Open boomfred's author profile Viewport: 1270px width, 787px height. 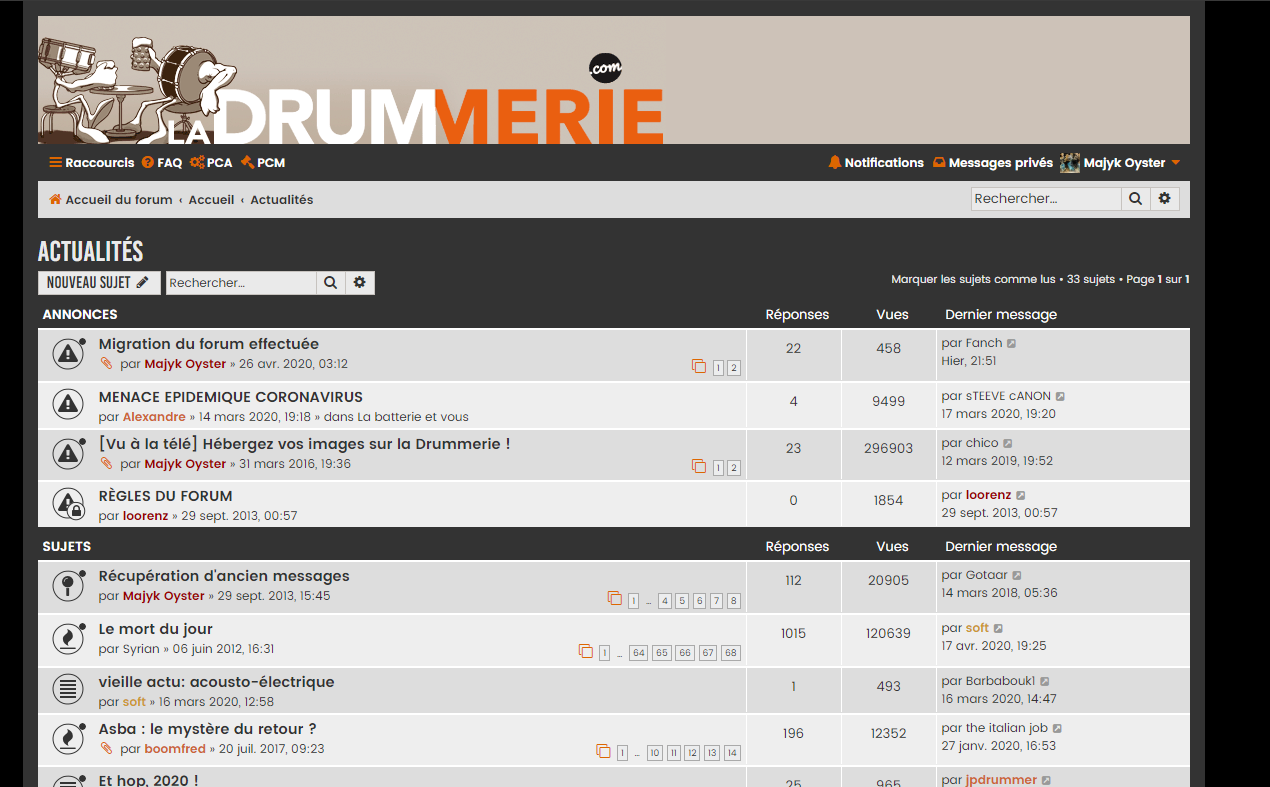175,749
